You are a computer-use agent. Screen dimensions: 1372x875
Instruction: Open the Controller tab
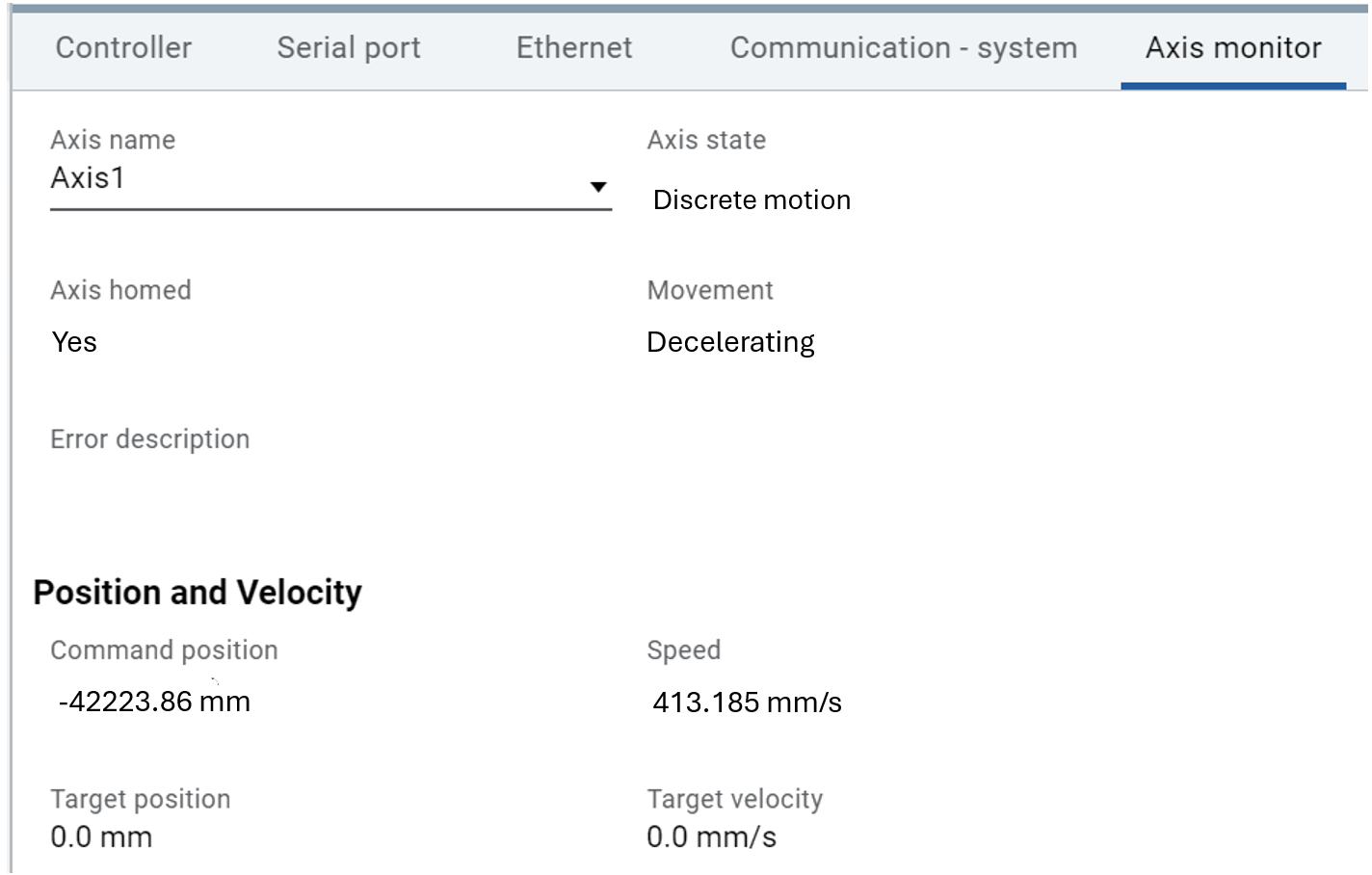123,48
